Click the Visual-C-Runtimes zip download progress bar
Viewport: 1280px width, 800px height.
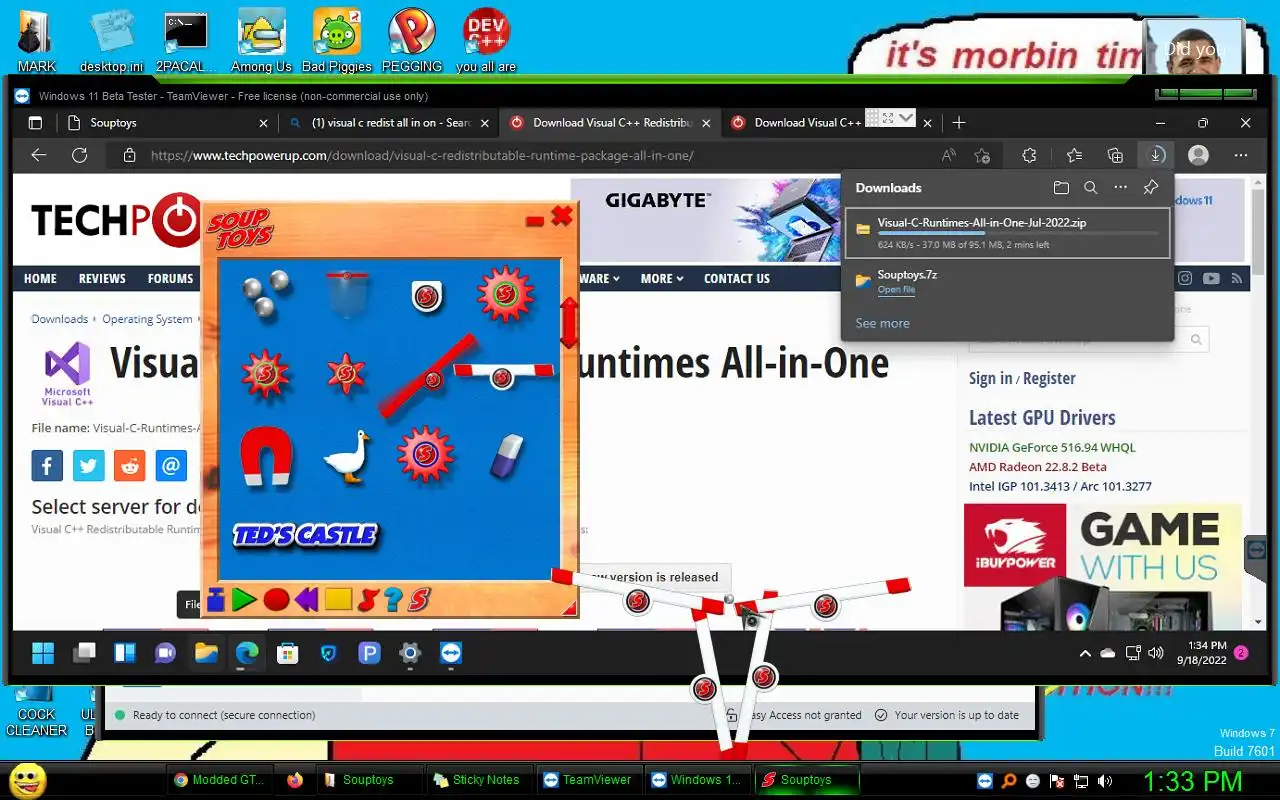click(1017, 233)
